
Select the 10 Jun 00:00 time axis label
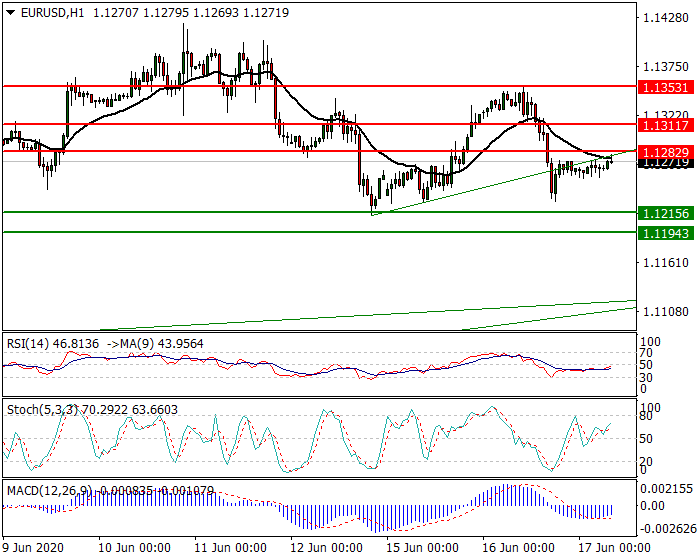click(134, 547)
